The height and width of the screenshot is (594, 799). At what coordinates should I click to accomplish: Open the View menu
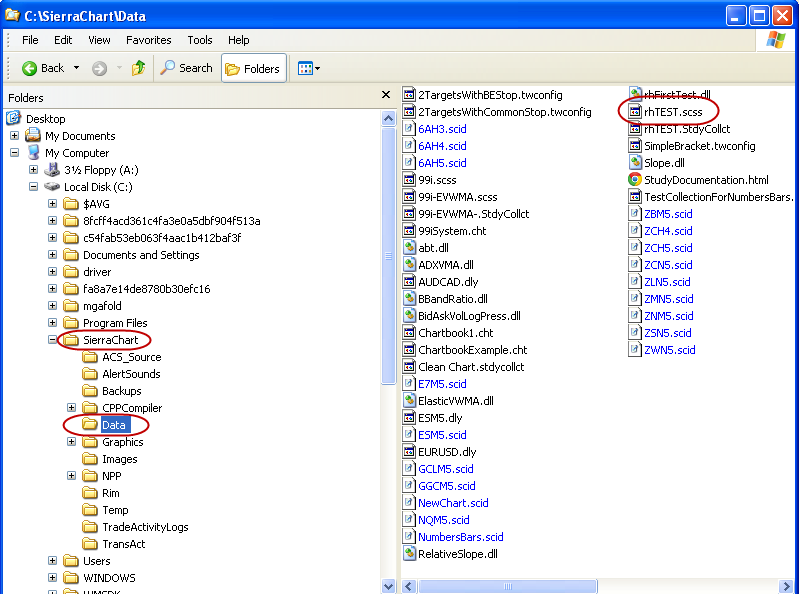coord(99,40)
